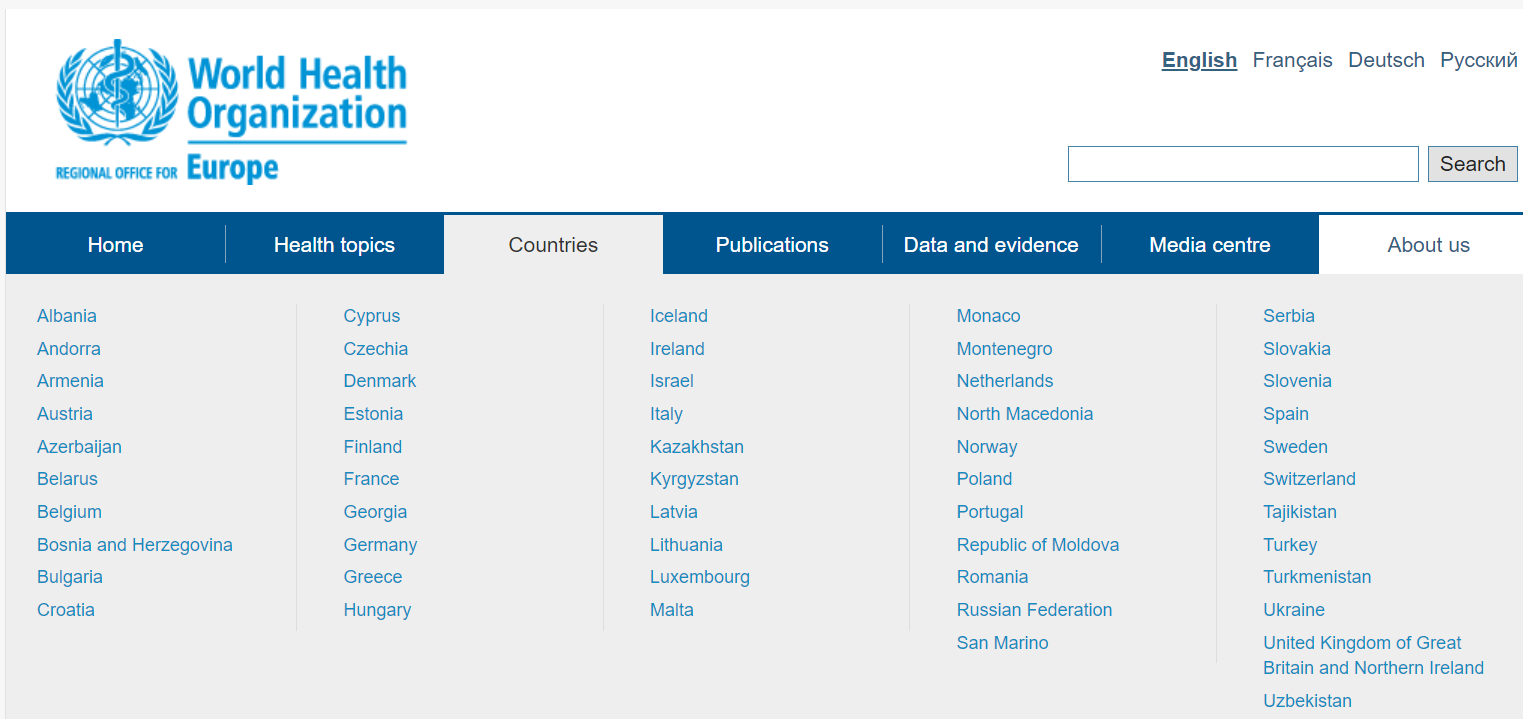
Task: Click the Iceland link
Action: 679,316
